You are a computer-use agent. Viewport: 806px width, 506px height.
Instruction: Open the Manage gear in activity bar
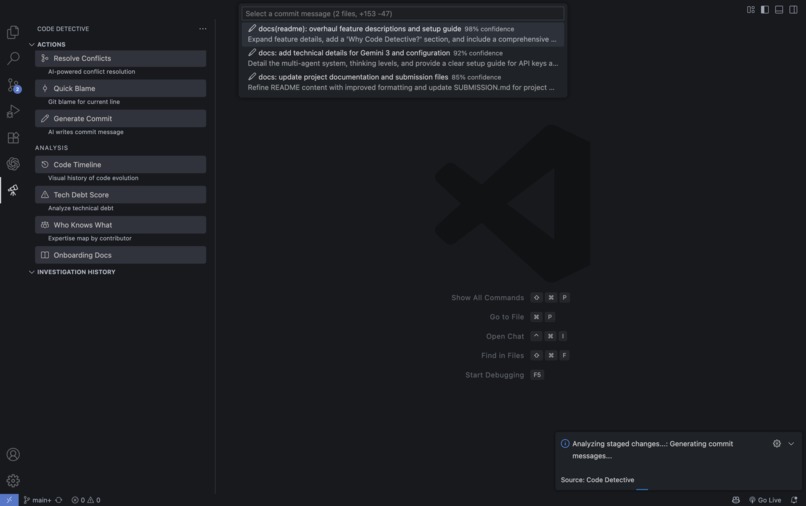(13, 480)
